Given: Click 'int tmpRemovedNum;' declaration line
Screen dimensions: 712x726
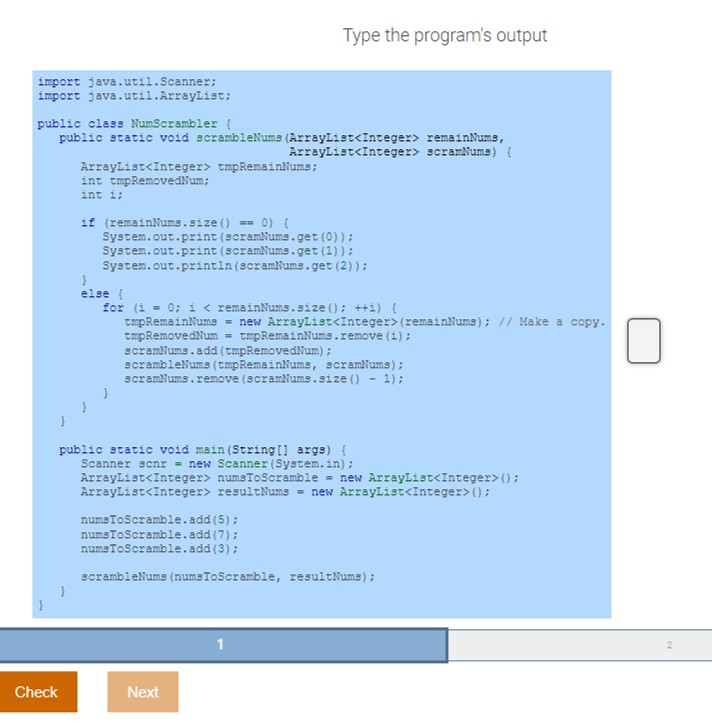Looking at the screenshot, I should pyautogui.click(x=145, y=181).
